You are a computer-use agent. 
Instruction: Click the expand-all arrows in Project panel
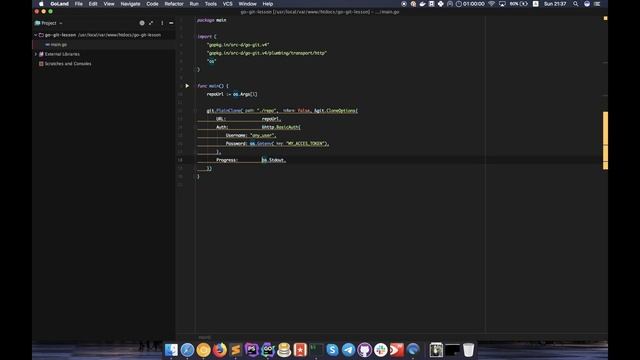click(x=151, y=23)
